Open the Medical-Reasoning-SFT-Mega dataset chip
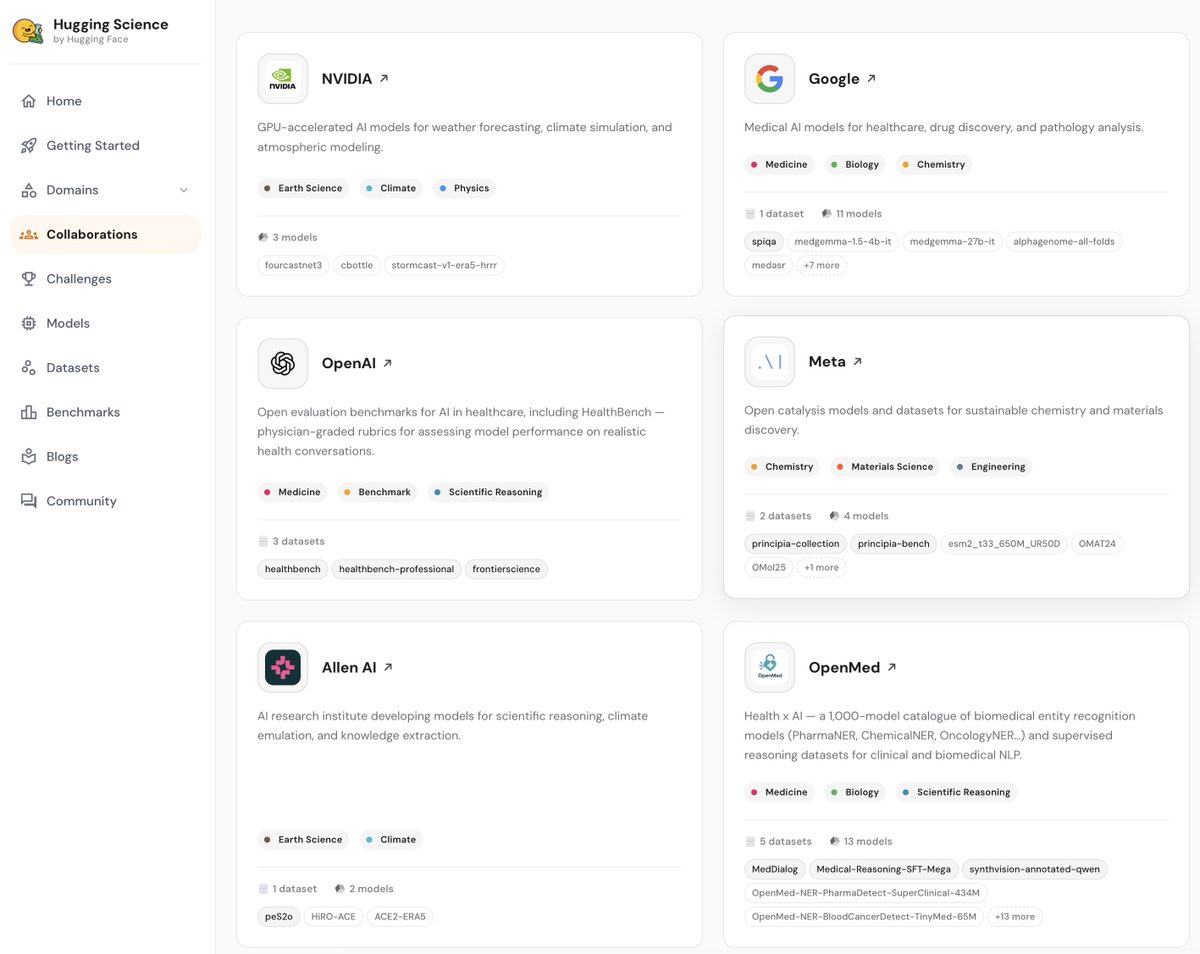1200x954 pixels. coord(883,869)
